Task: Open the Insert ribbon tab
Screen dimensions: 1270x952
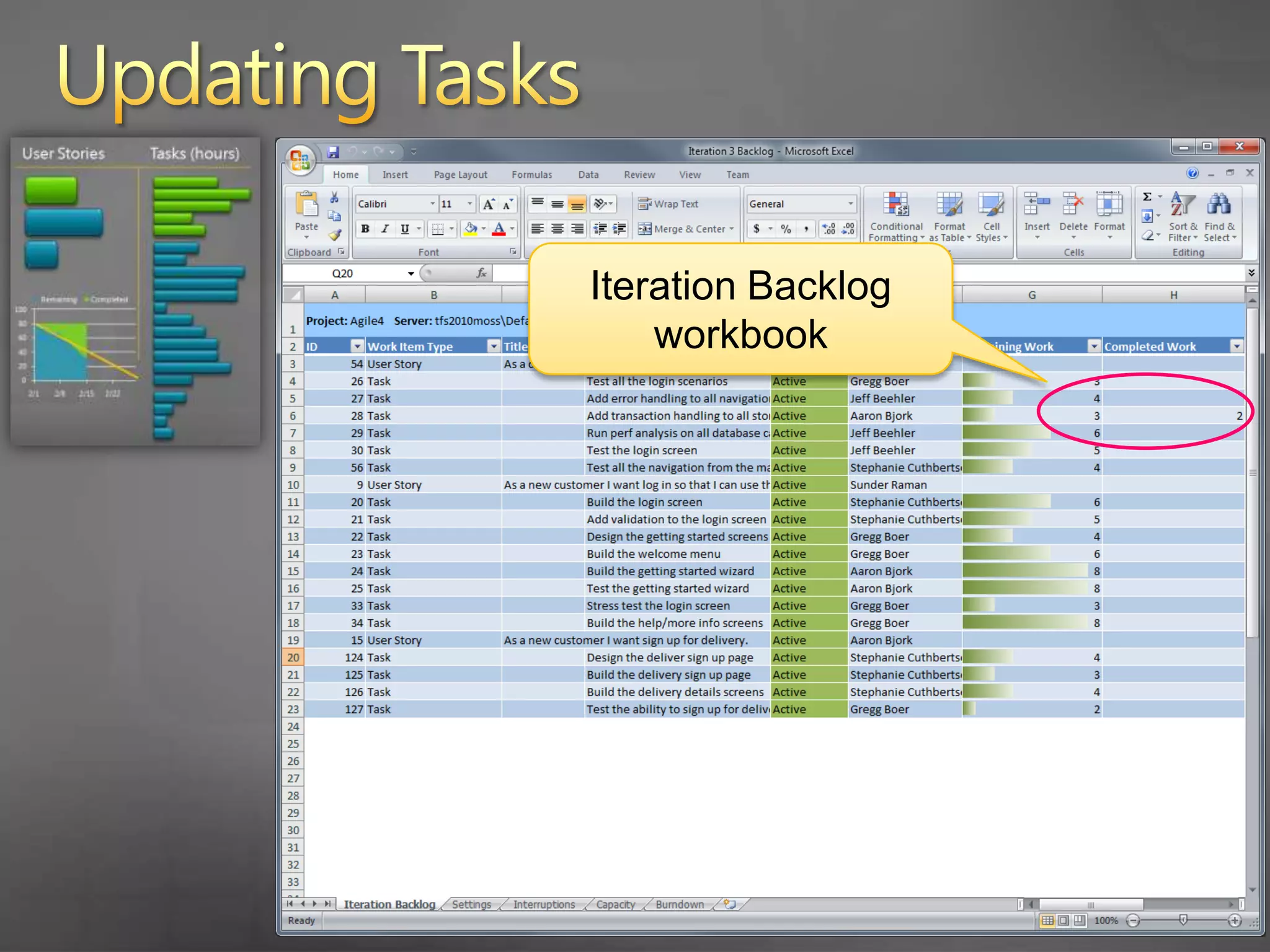Action: pos(395,175)
